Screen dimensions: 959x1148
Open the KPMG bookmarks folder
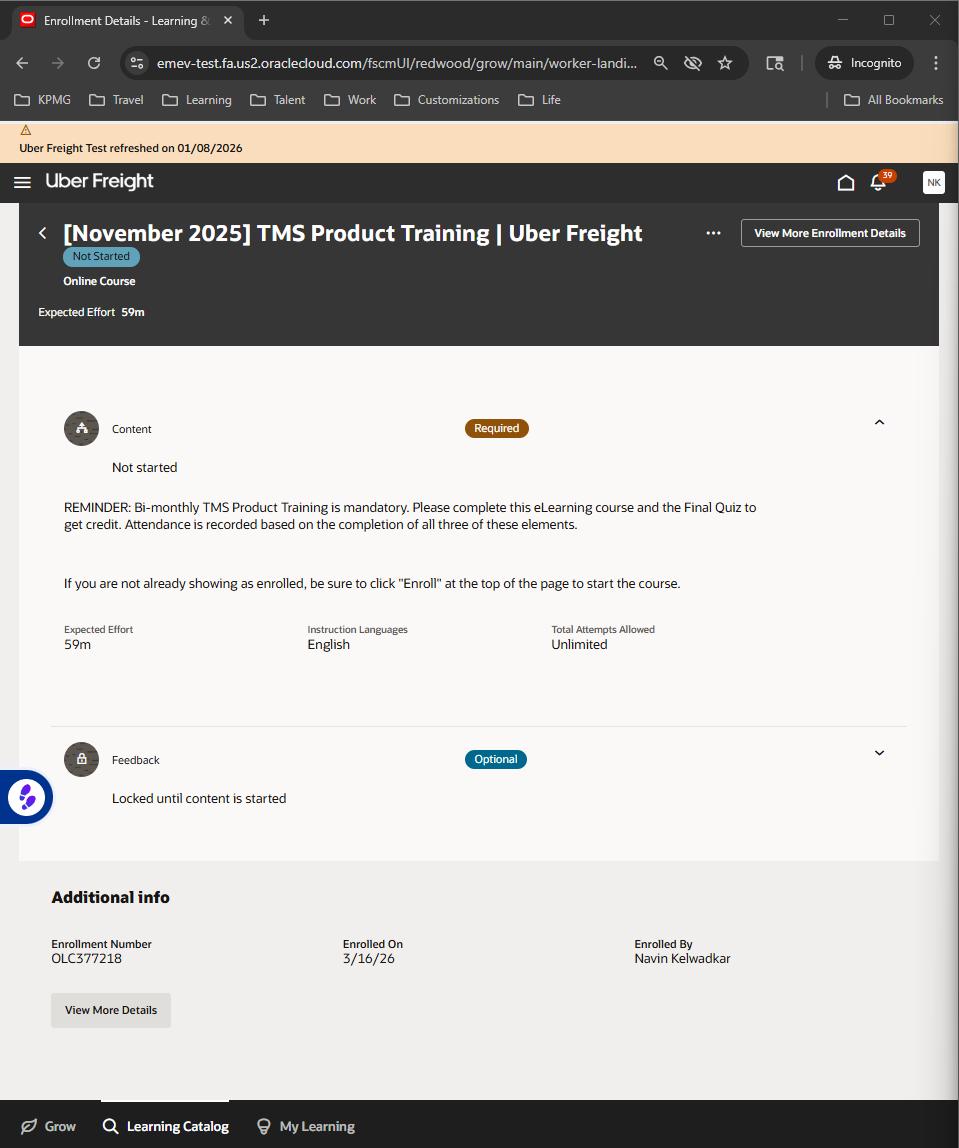[43, 100]
